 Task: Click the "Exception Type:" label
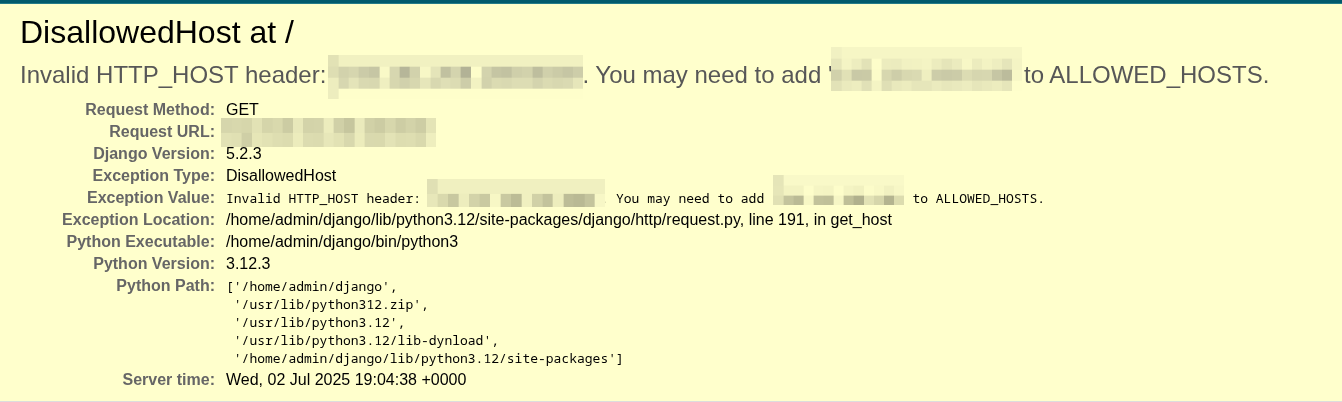tap(153, 175)
